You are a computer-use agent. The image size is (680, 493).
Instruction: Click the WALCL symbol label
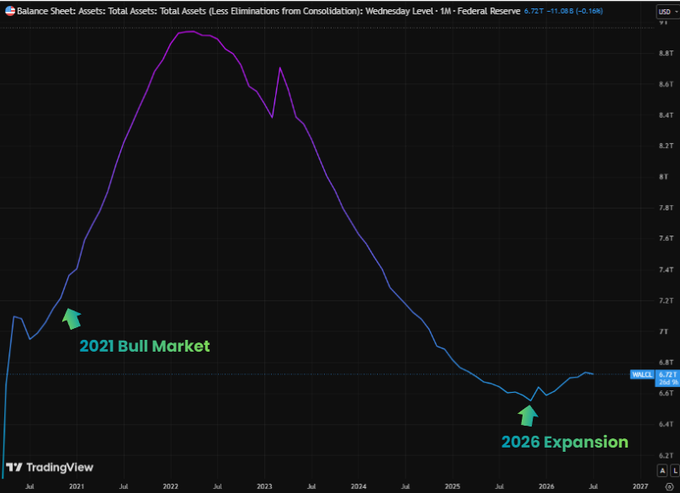pyautogui.click(x=642, y=375)
